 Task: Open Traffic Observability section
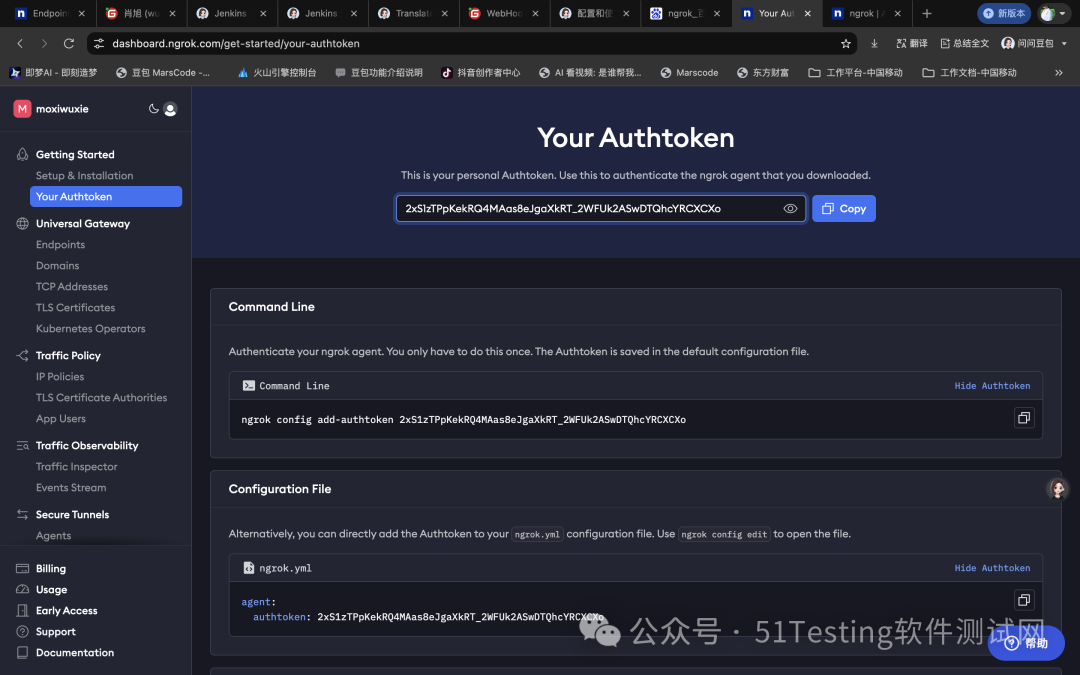(x=87, y=446)
